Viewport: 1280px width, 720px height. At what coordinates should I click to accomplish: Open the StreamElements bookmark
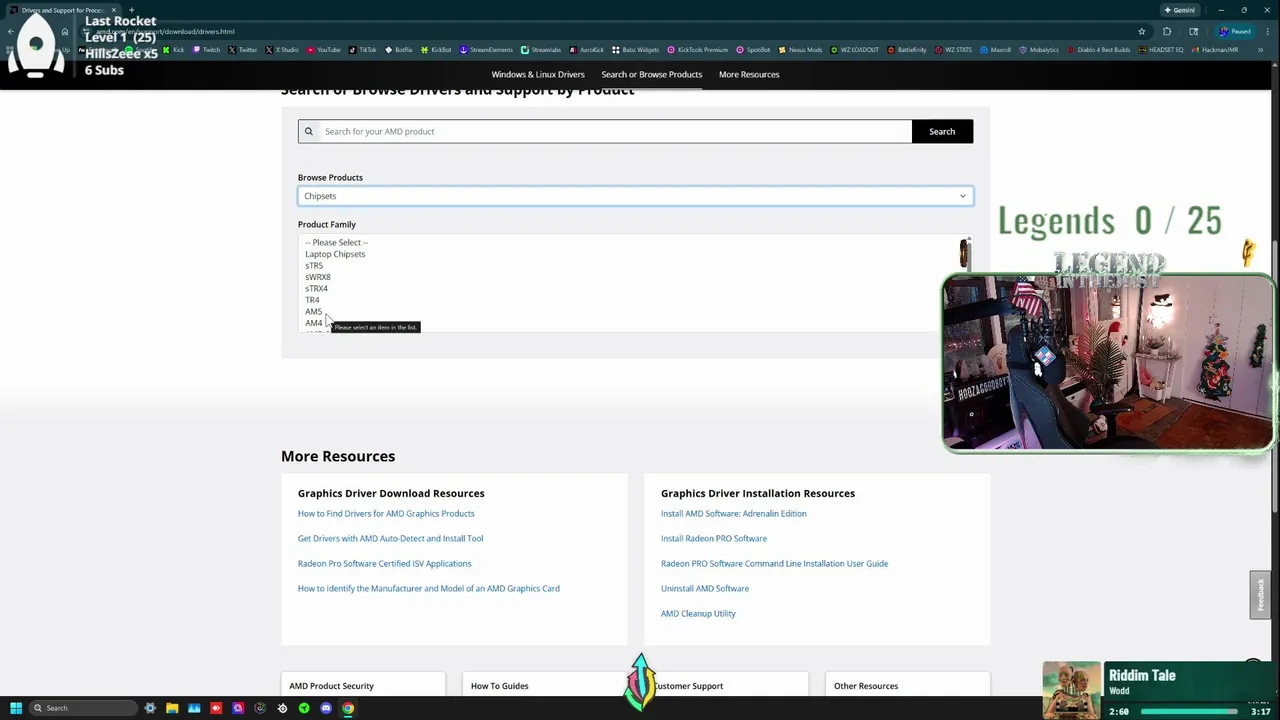tap(486, 50)
